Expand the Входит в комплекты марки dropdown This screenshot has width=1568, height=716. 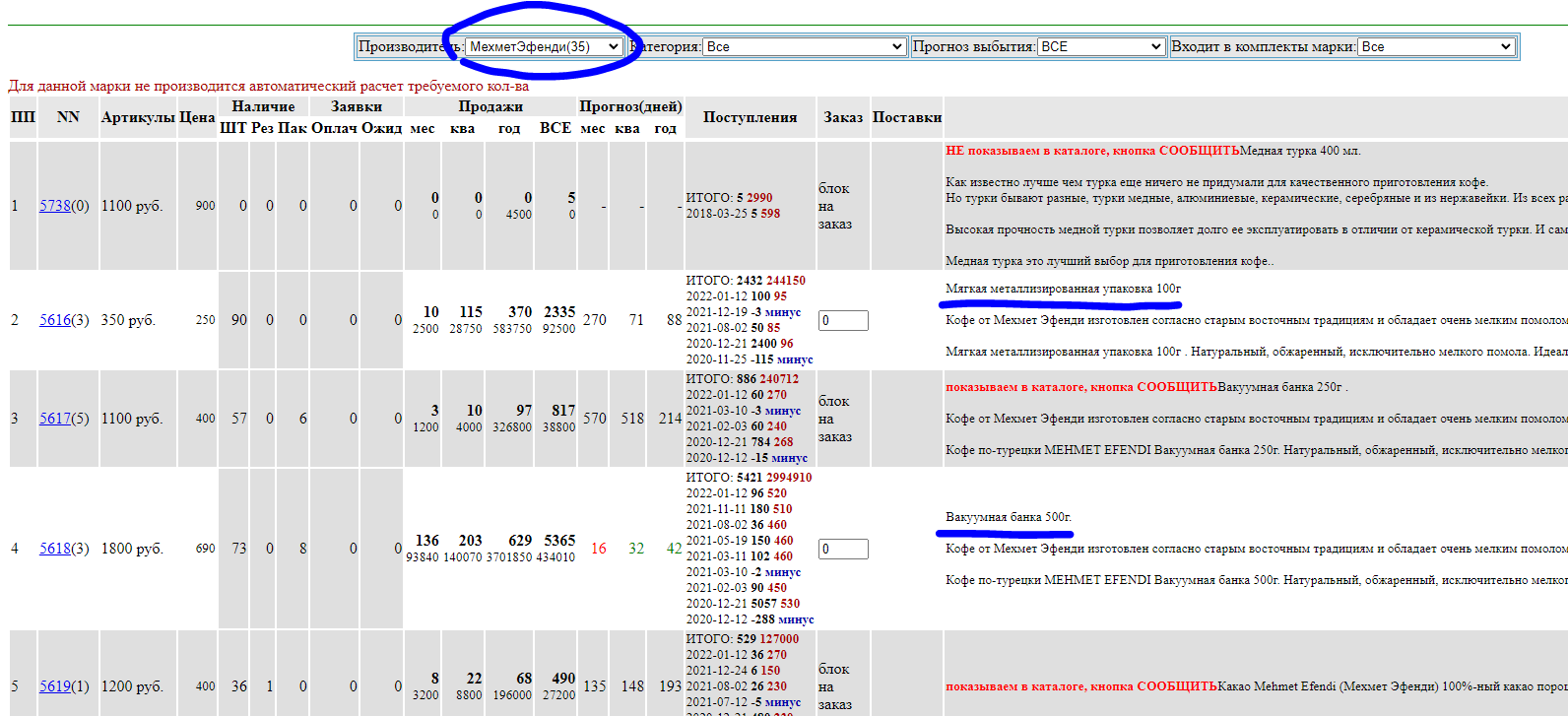pos(1436,46)
